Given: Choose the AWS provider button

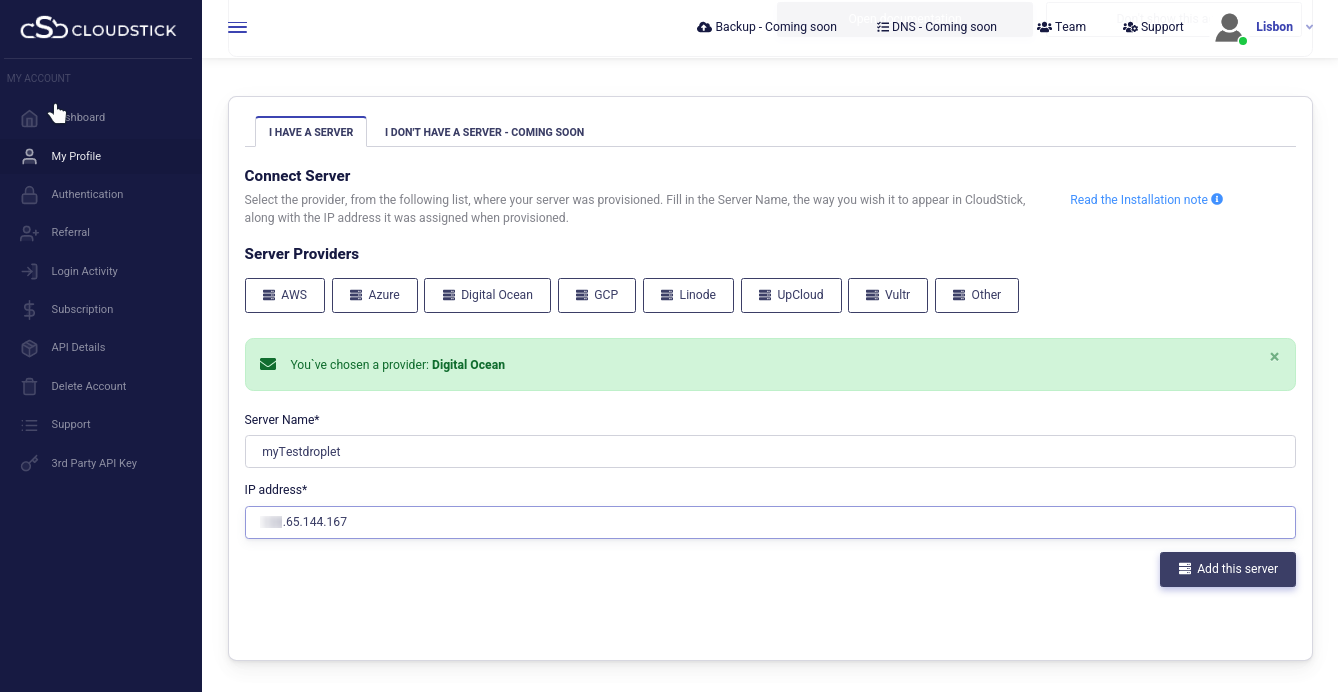Looking at the screenshot, I should coord(284,295).
